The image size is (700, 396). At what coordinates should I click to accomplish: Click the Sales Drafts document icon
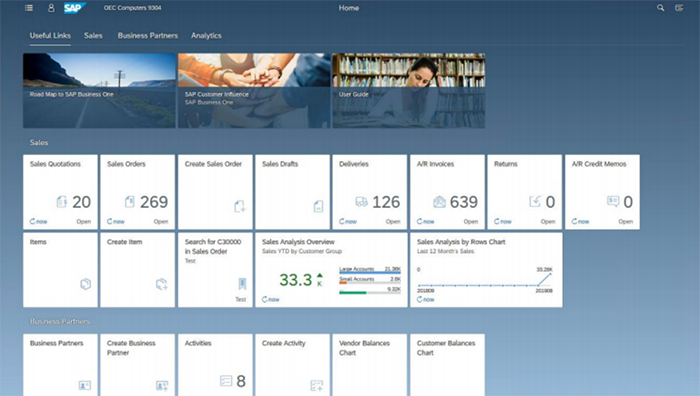tap(318, 206)
